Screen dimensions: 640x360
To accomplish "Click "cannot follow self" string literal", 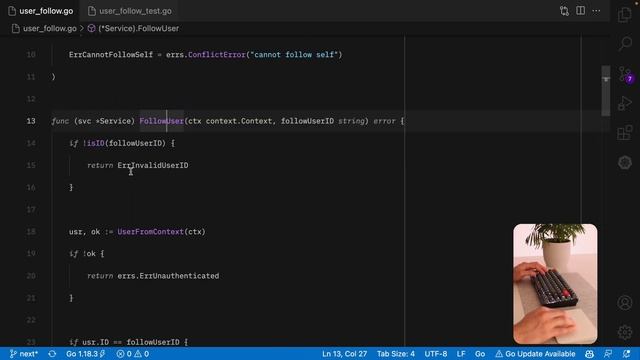I will [294, 55].
